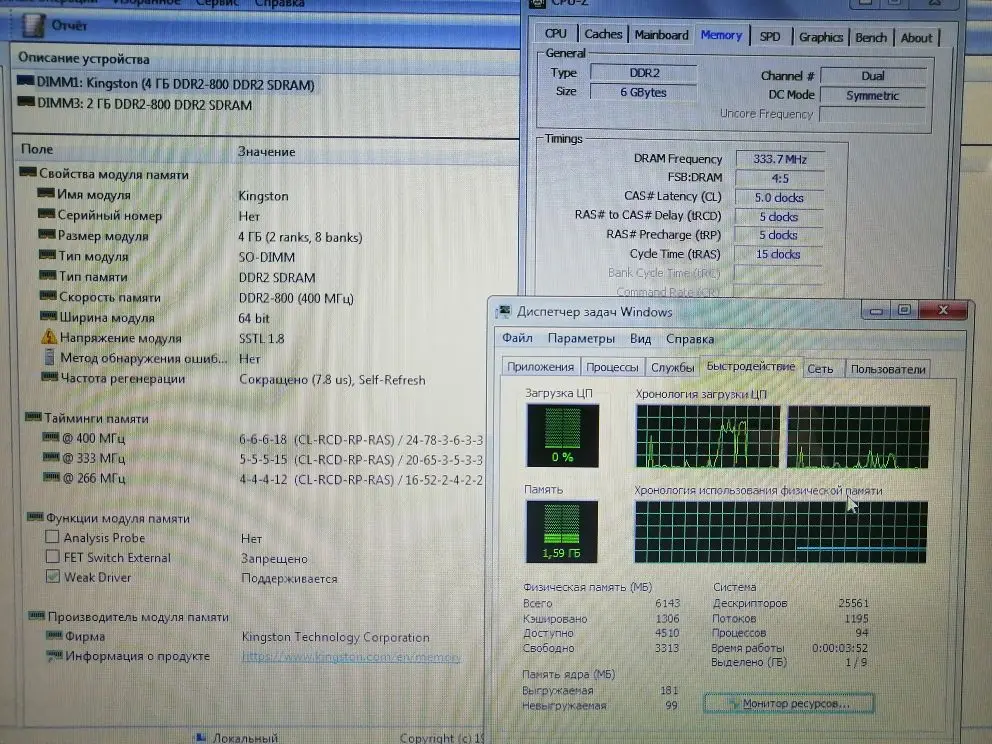Switch to Процессы tab
The width and height of the screenshot is (992, 744).
(612, 367)
